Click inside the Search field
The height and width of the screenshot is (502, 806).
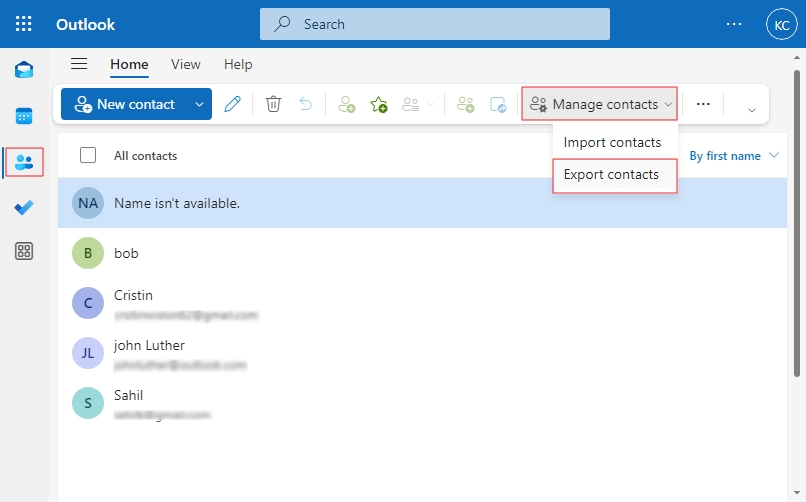[434, 24]
